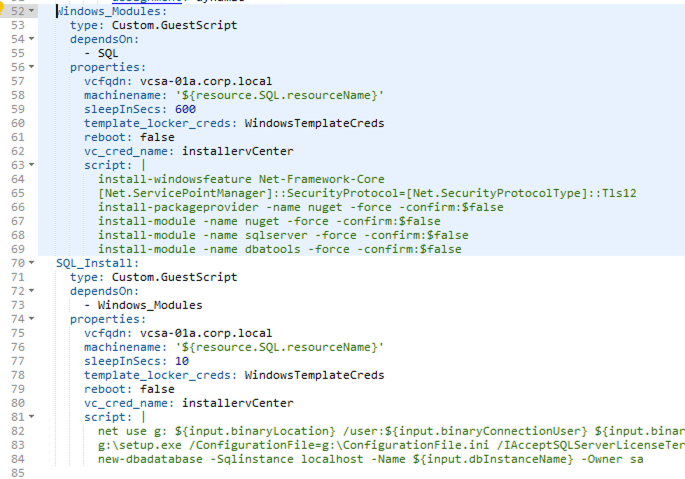Viewport: 685px width, 479px height.
Task: Click the g:\setup.exe command line
Action: point(390,445)
